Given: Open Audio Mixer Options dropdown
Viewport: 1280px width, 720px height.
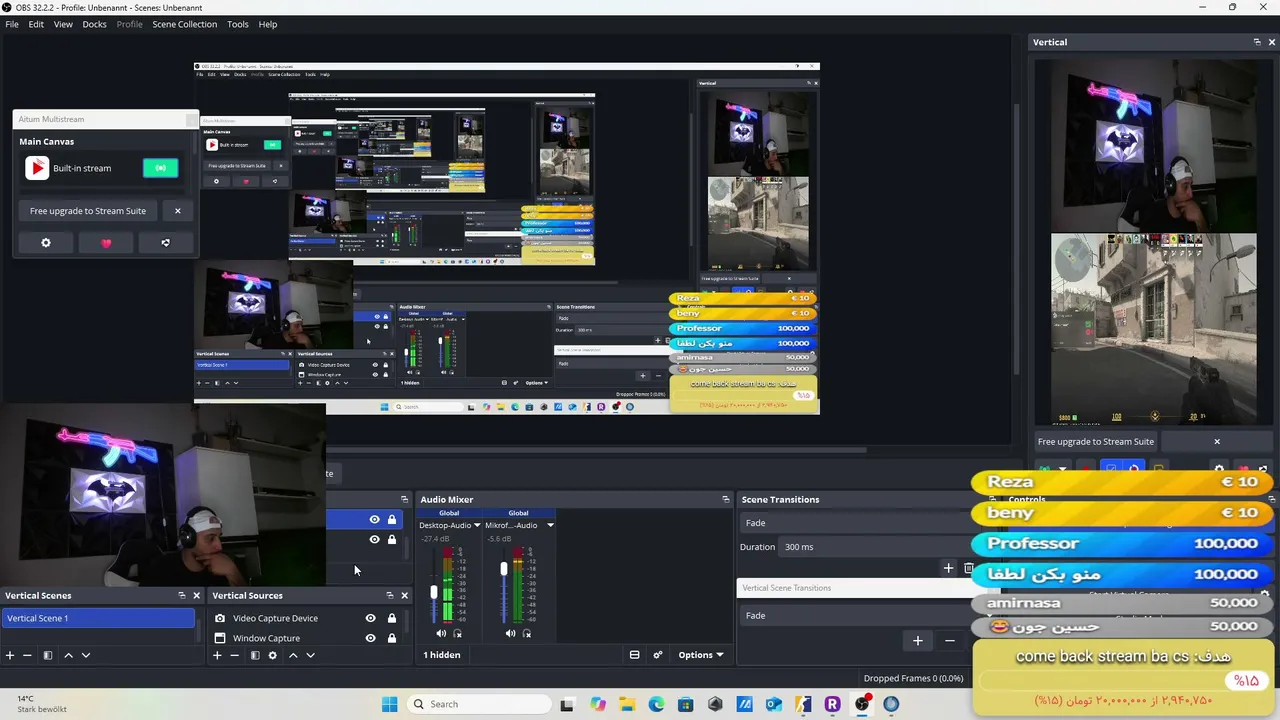Looking at the screenshot, I should (700, 655).
